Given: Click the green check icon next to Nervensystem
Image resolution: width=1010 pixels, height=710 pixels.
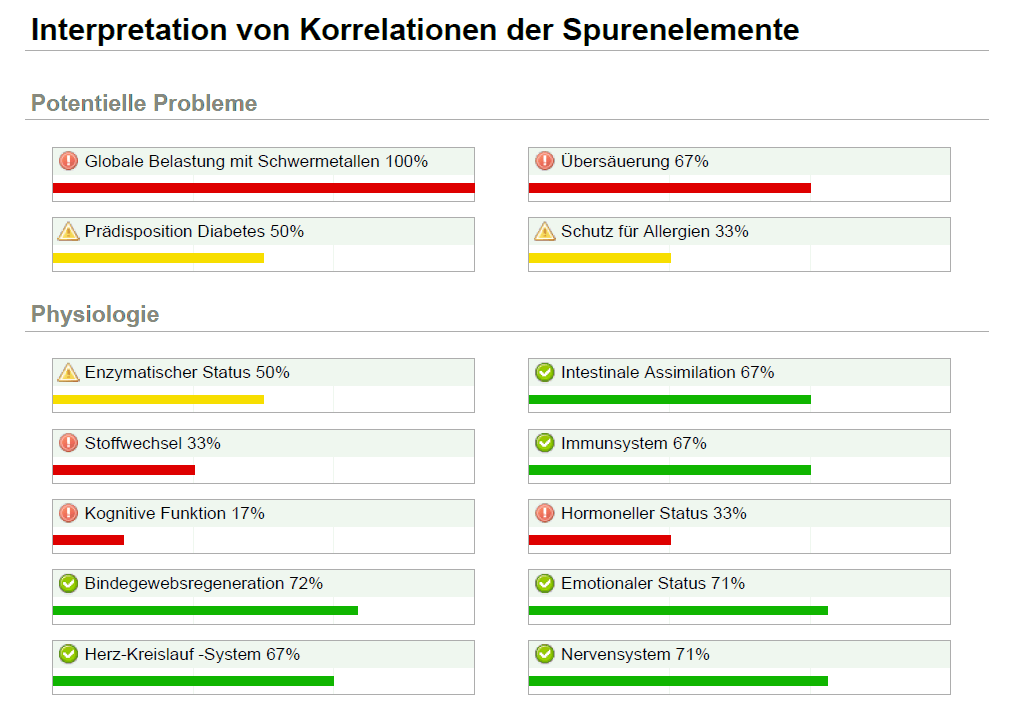Looking at the screenshot, I should point(544,655).
